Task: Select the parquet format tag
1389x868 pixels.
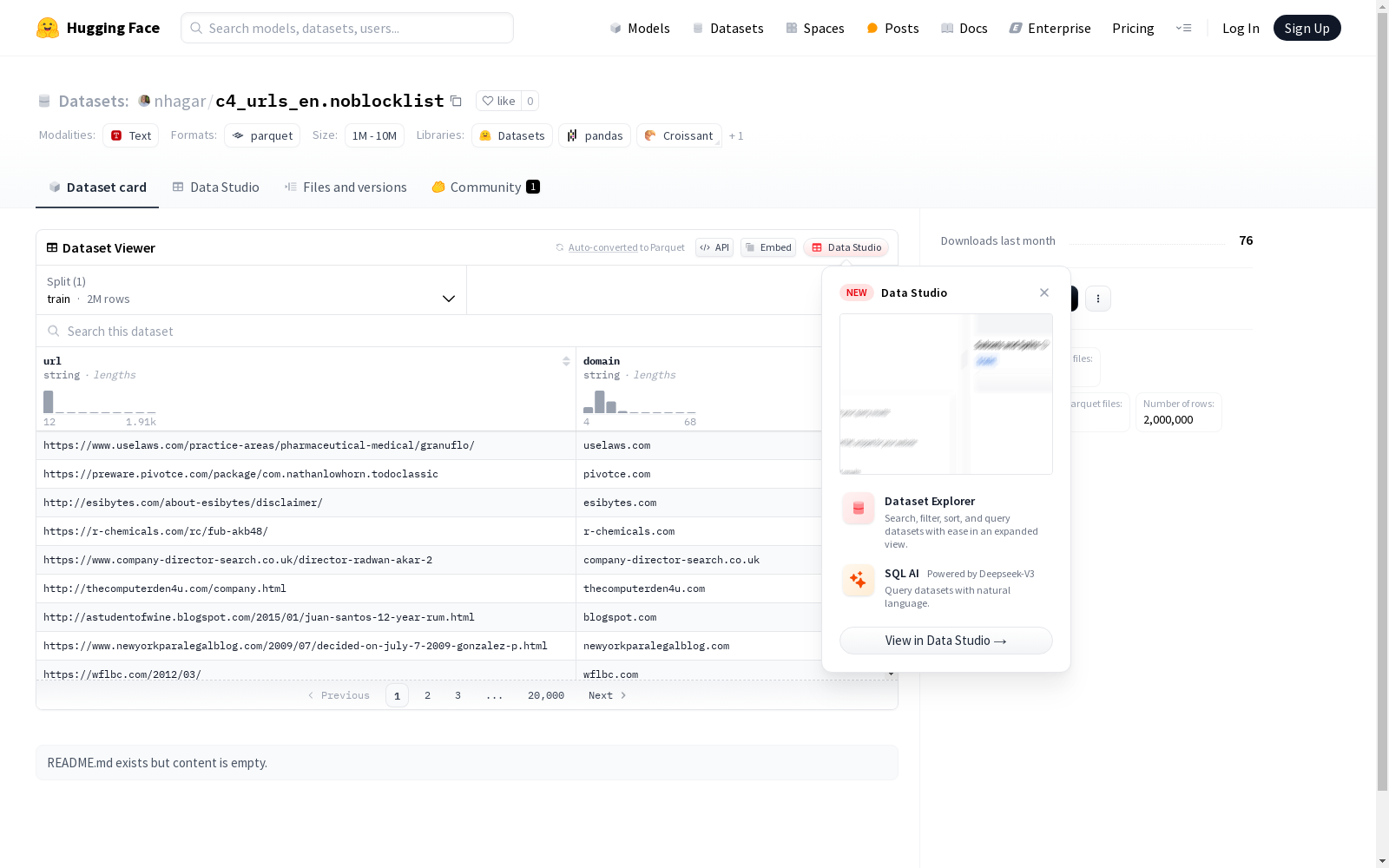Action: click(262, 135)
